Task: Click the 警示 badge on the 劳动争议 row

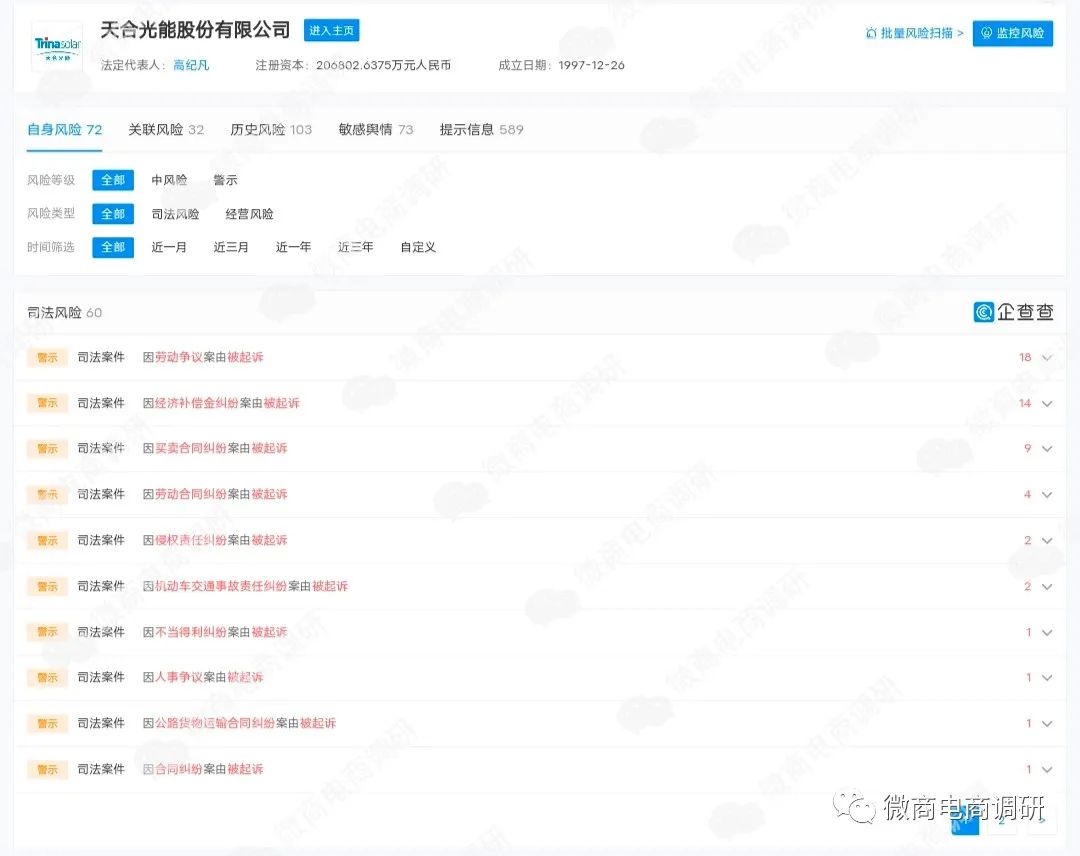Action: pos(46,356)
